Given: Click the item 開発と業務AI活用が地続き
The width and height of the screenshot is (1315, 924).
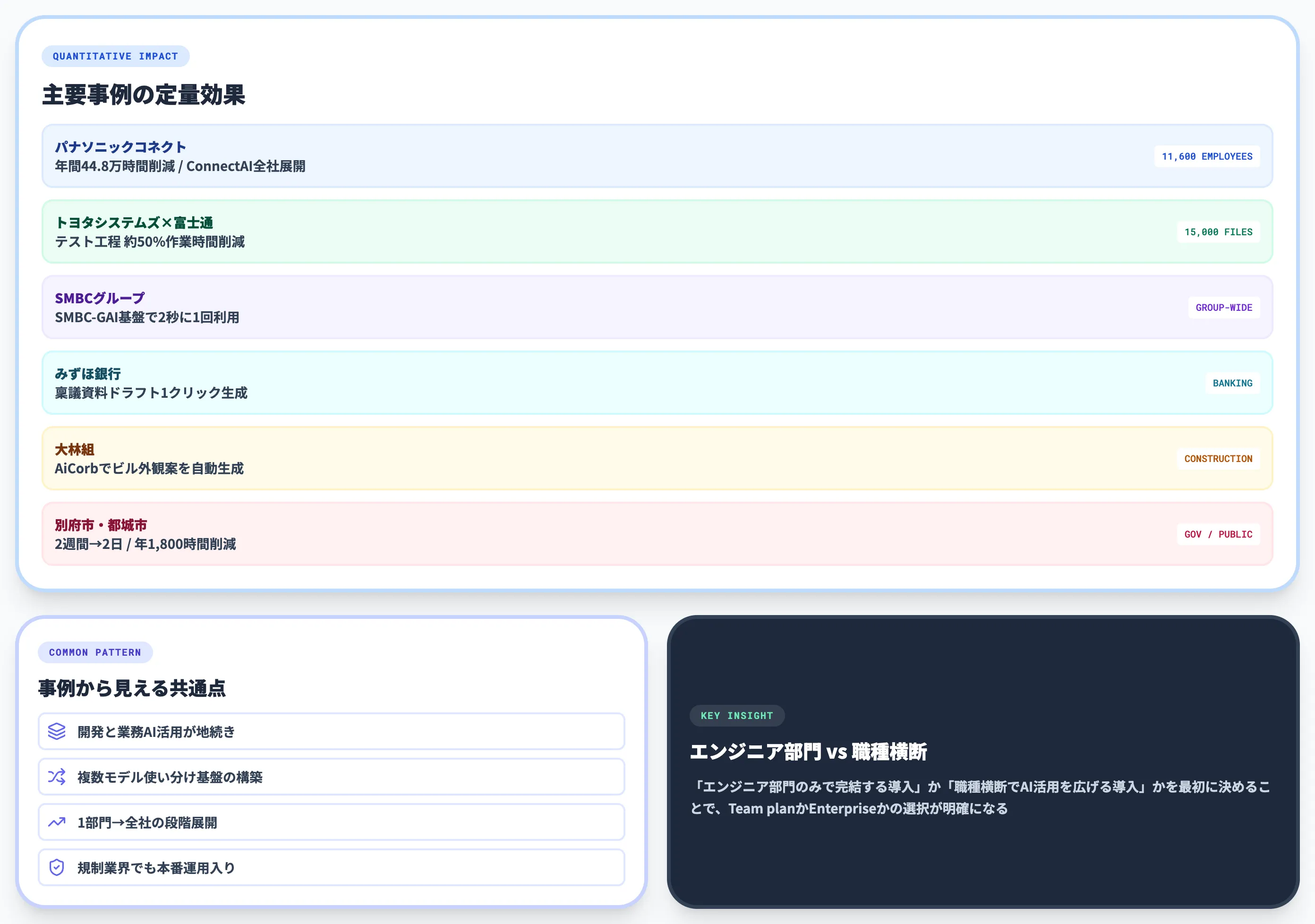Looking at the screenshot, I should (331, 732).
